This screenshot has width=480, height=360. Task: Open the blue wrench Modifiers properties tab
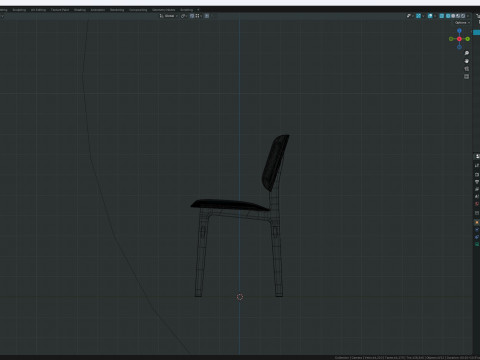tap(477, 230)
